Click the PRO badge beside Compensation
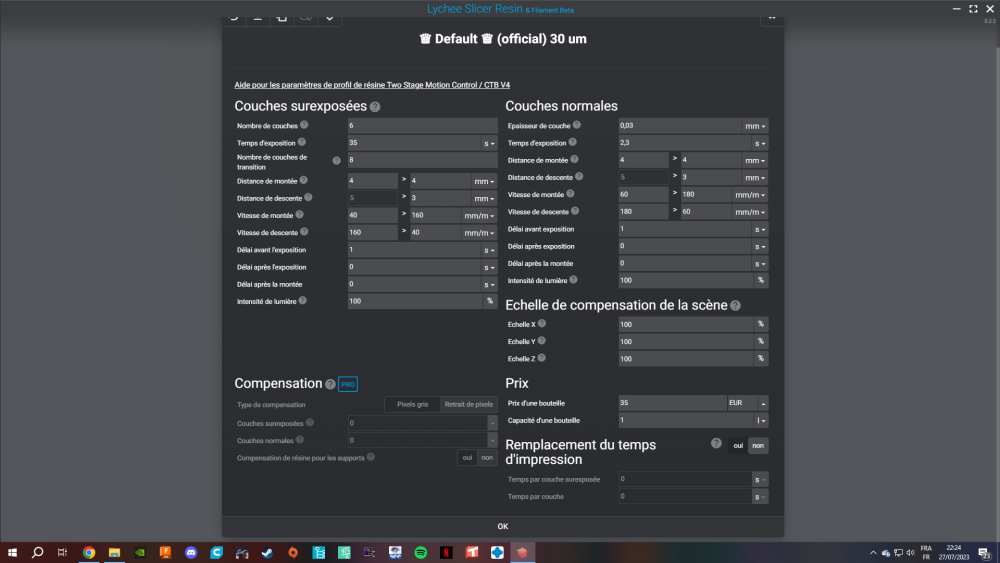This screenshot has height=563, width=1000. pos(348,384)
